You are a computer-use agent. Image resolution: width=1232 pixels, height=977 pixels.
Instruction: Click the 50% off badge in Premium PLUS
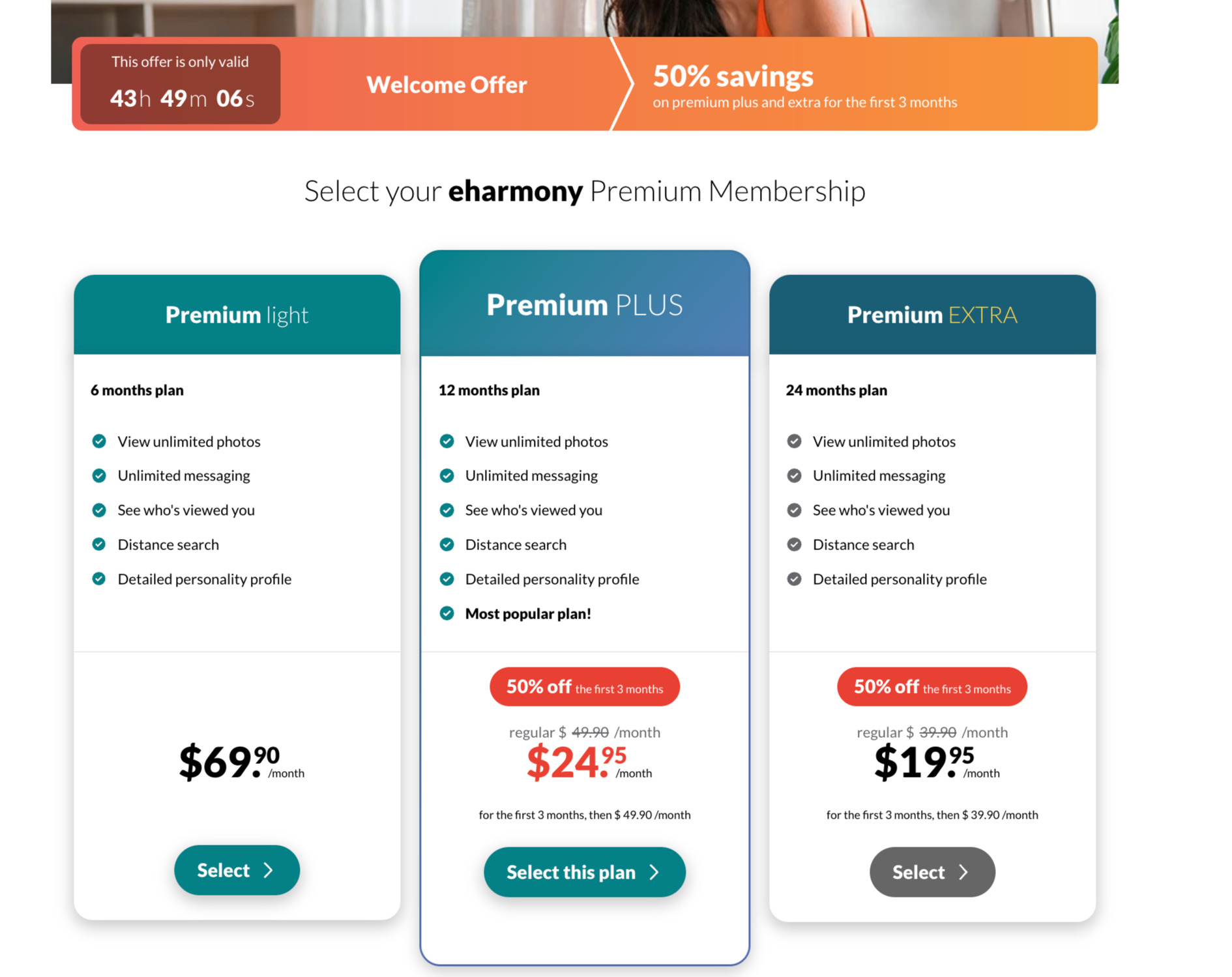[x=584, y=686]
